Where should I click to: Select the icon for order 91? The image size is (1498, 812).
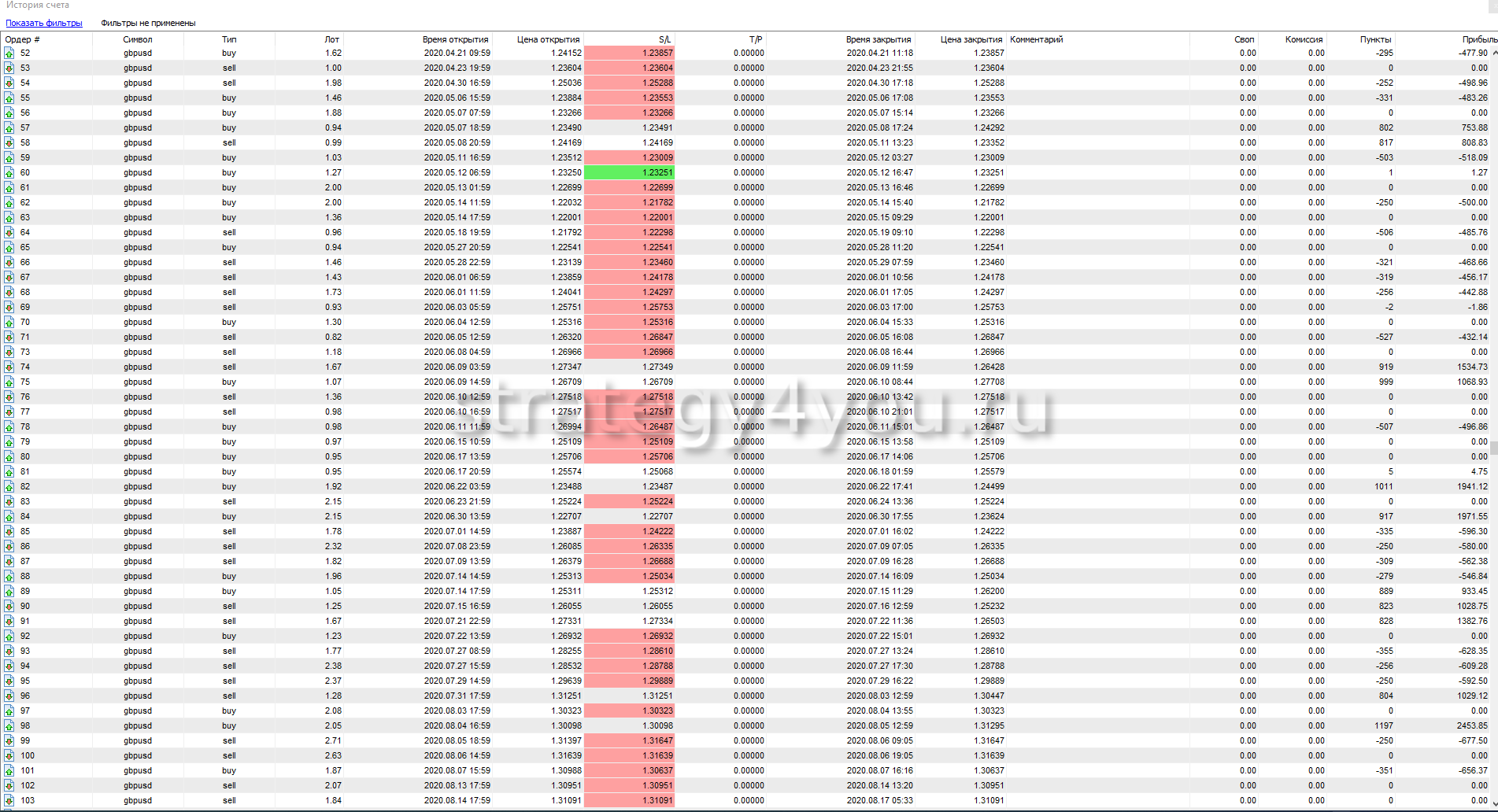(x=9, y=622)
